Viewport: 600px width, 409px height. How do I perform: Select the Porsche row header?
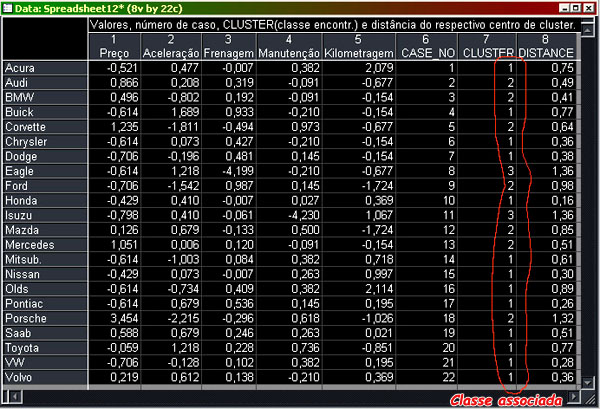pyautogui.click(x=45, y=318)
